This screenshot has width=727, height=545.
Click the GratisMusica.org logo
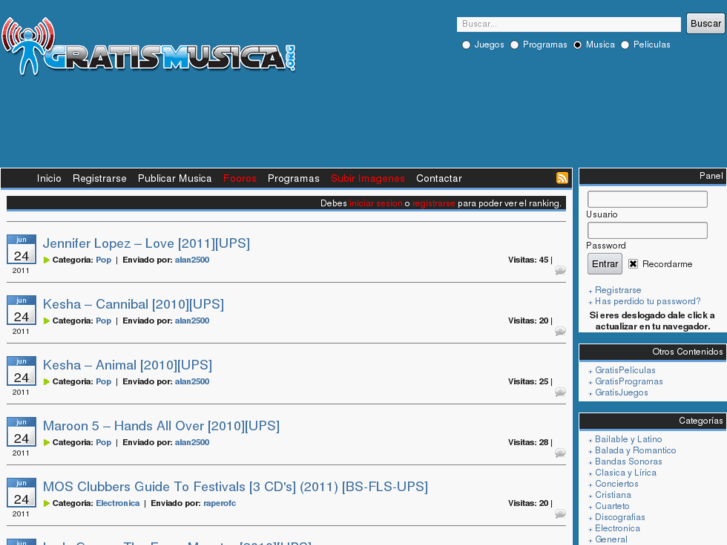tap(148, 46)
